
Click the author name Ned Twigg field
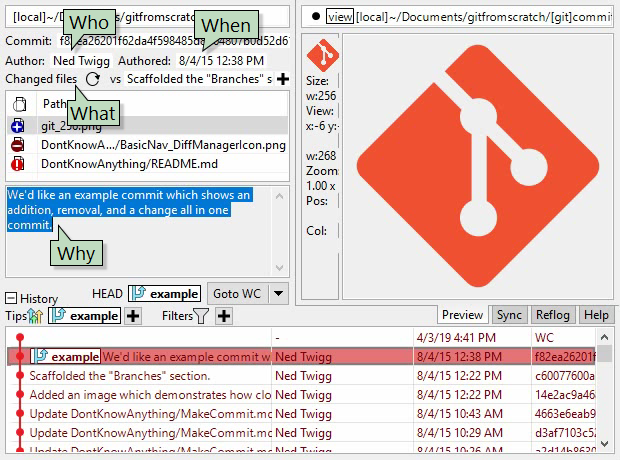click(x=81, y=61)
